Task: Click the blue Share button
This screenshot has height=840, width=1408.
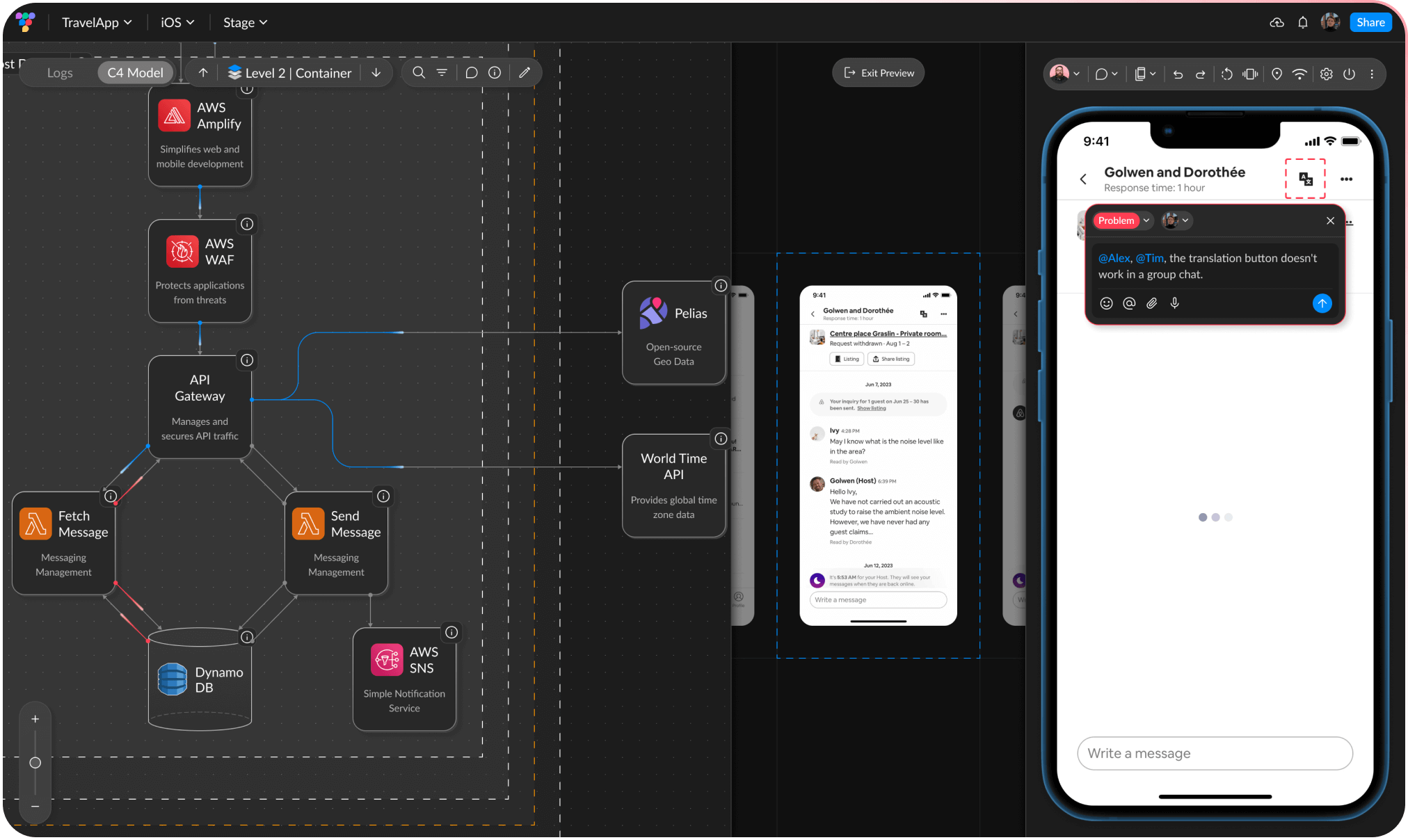Action: tap(1370, 22)
